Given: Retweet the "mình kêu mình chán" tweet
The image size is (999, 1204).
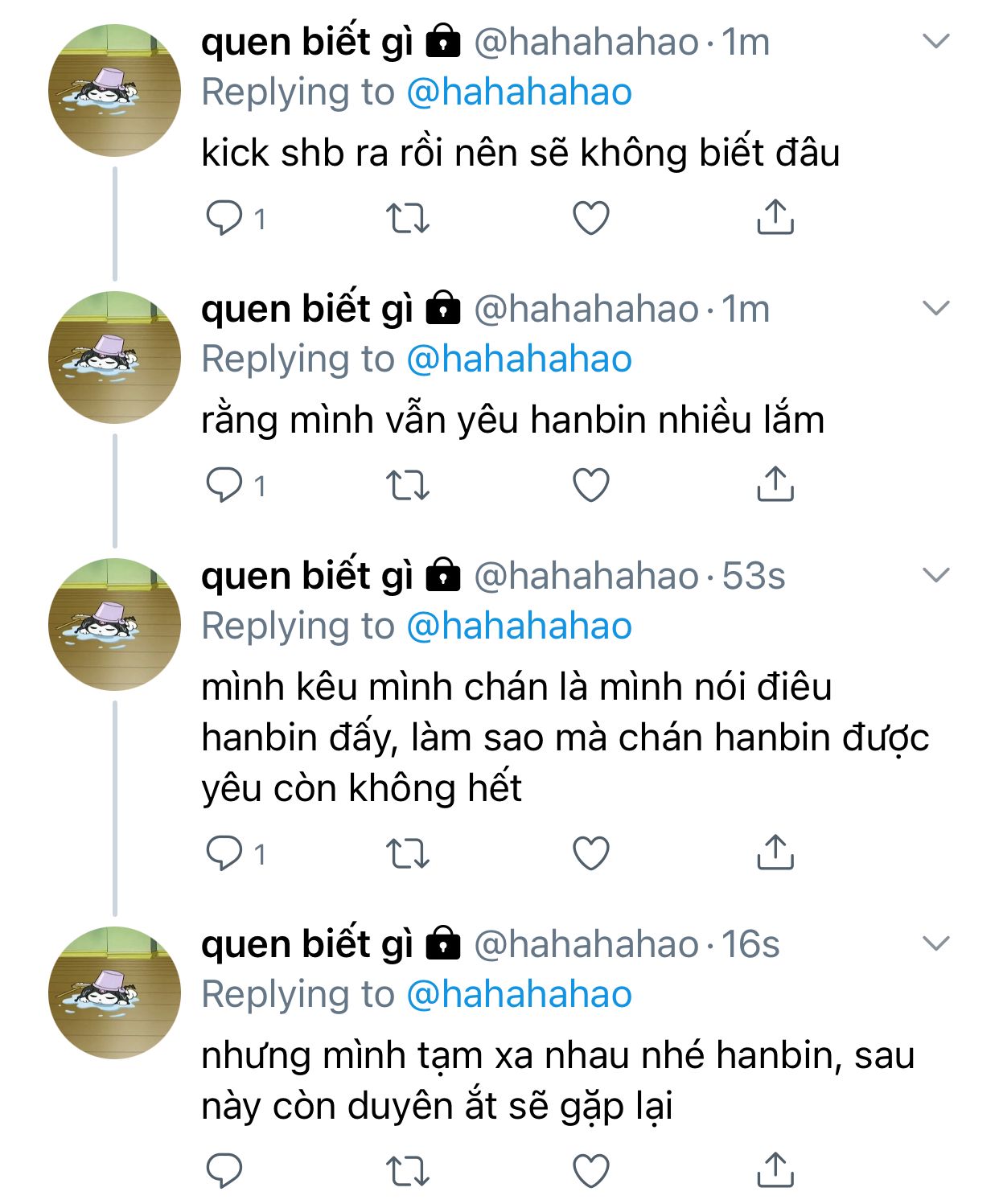Looking at the screenshot, I should (x=408, y=853).
